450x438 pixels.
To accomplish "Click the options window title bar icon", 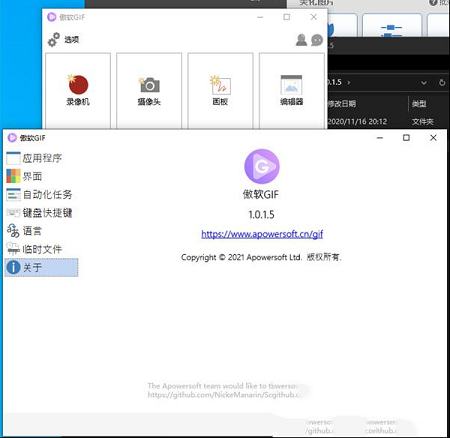I will click(x=12, y=138).
